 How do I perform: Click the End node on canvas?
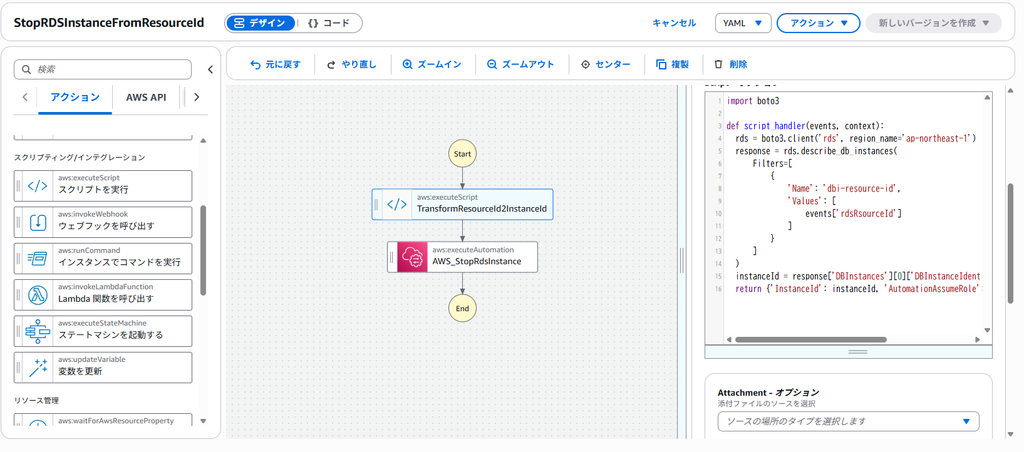[x=462, y=308]
